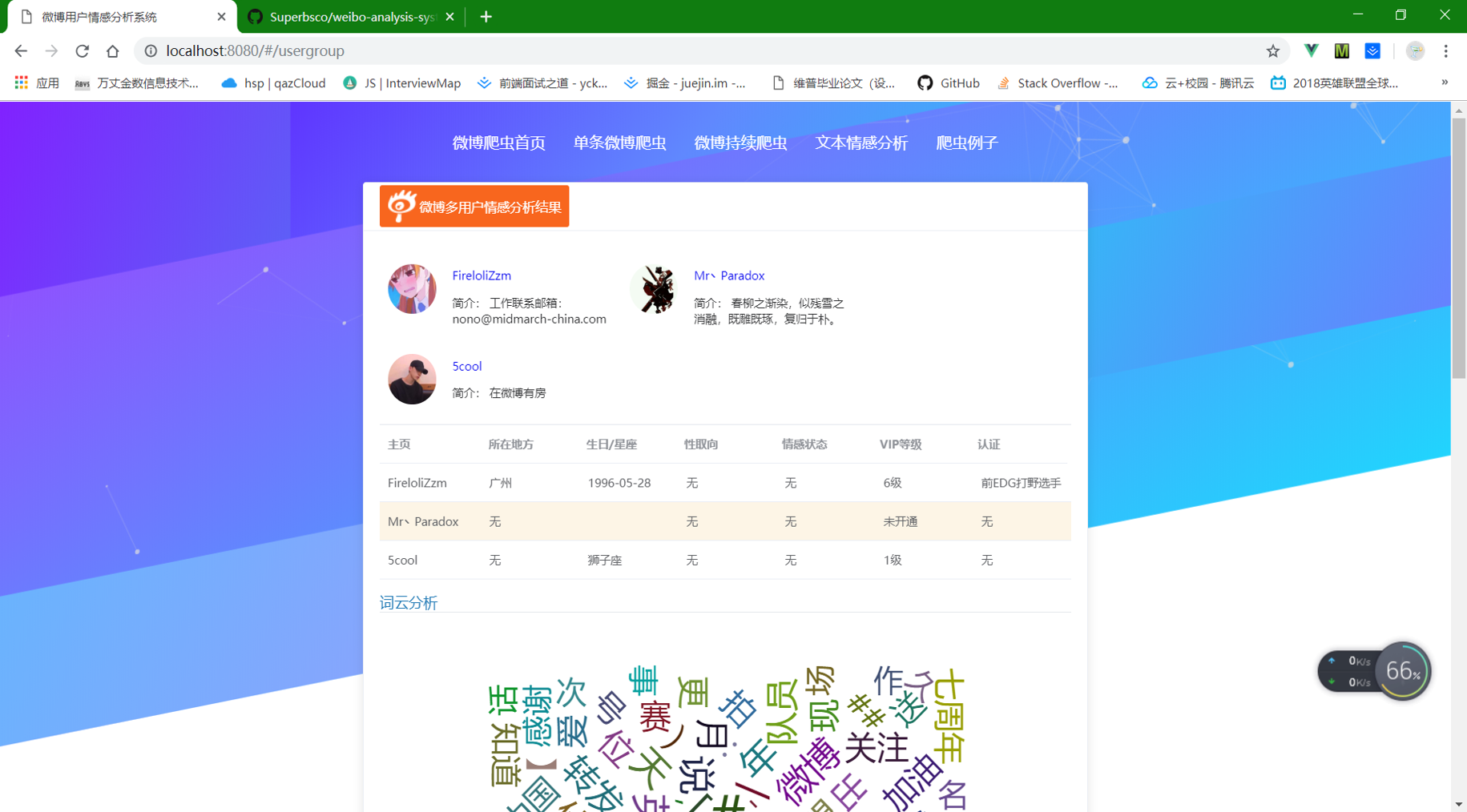1467x812 pixels.
Task: Click the Weibo logo in the orange header
Action: tap(401, 205)
